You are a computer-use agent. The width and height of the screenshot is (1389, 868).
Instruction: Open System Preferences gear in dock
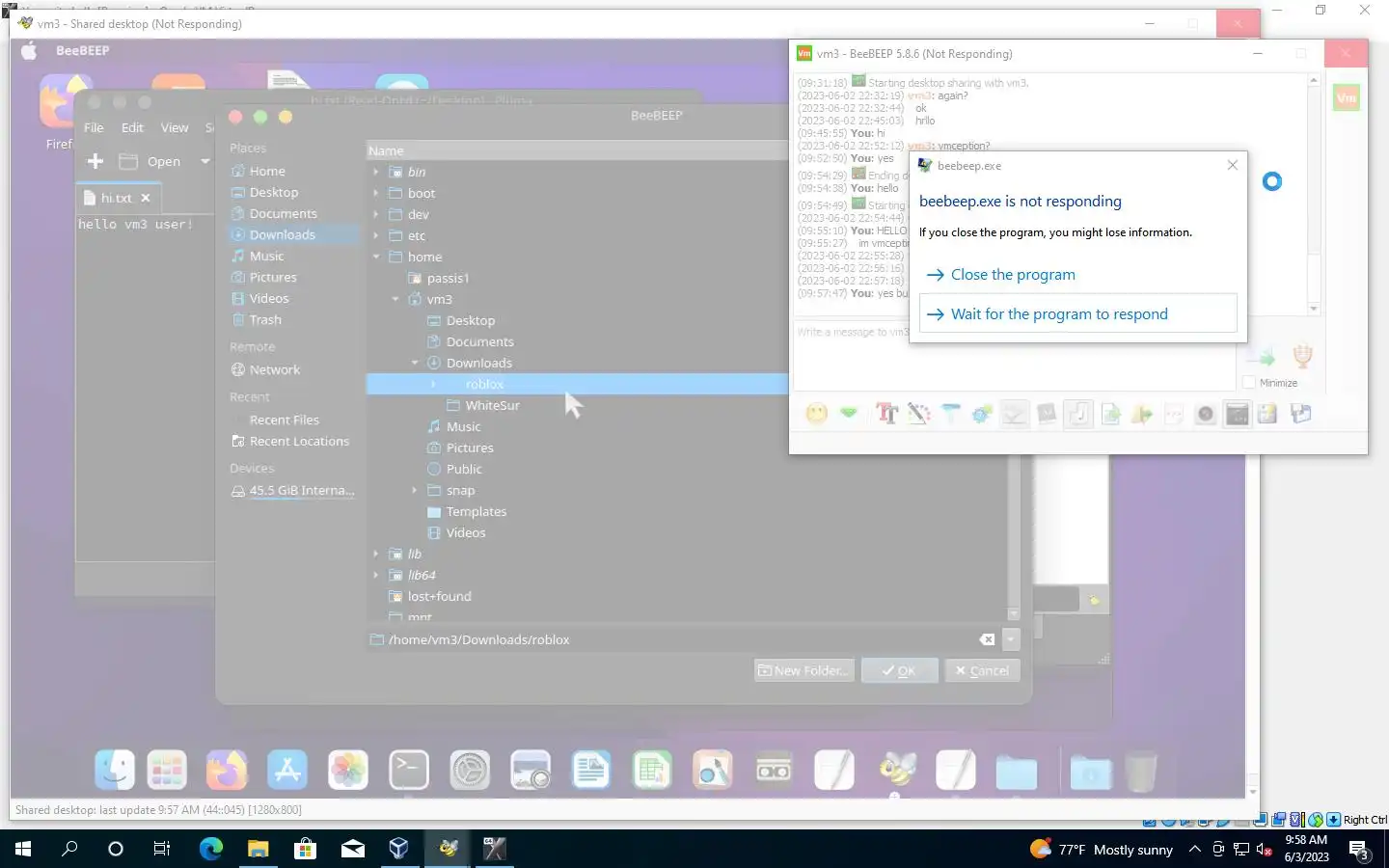[x=470, y=770]
